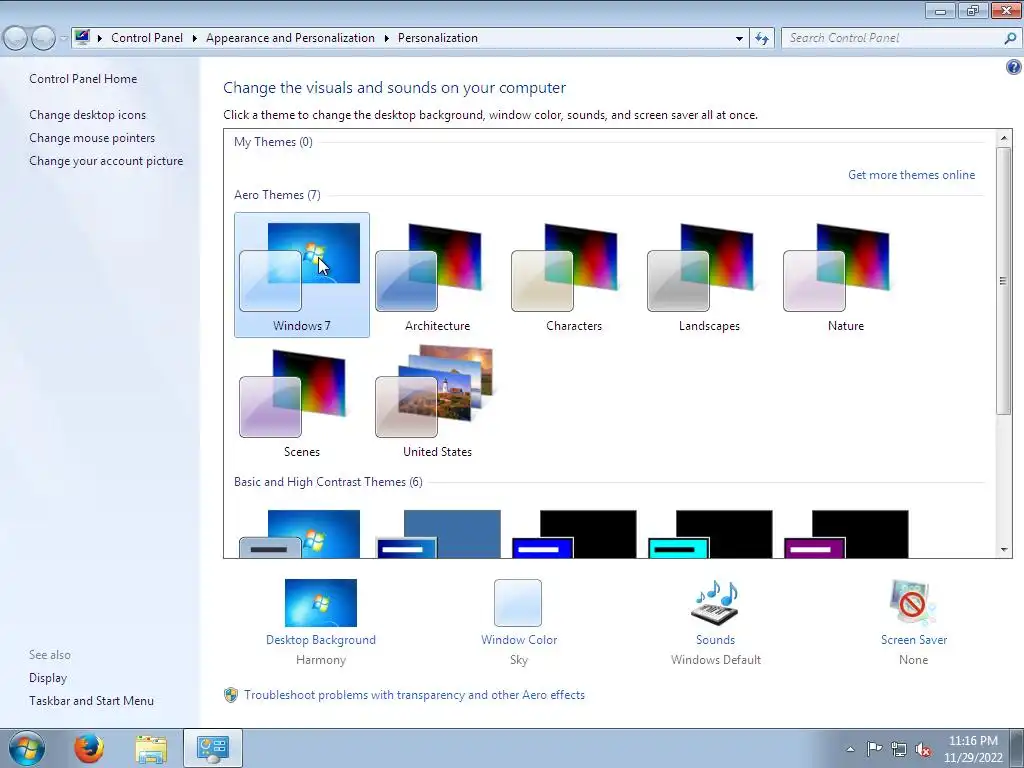Click the taskbar clock and date
The image size is (1024, 768).
coord(973,749)
